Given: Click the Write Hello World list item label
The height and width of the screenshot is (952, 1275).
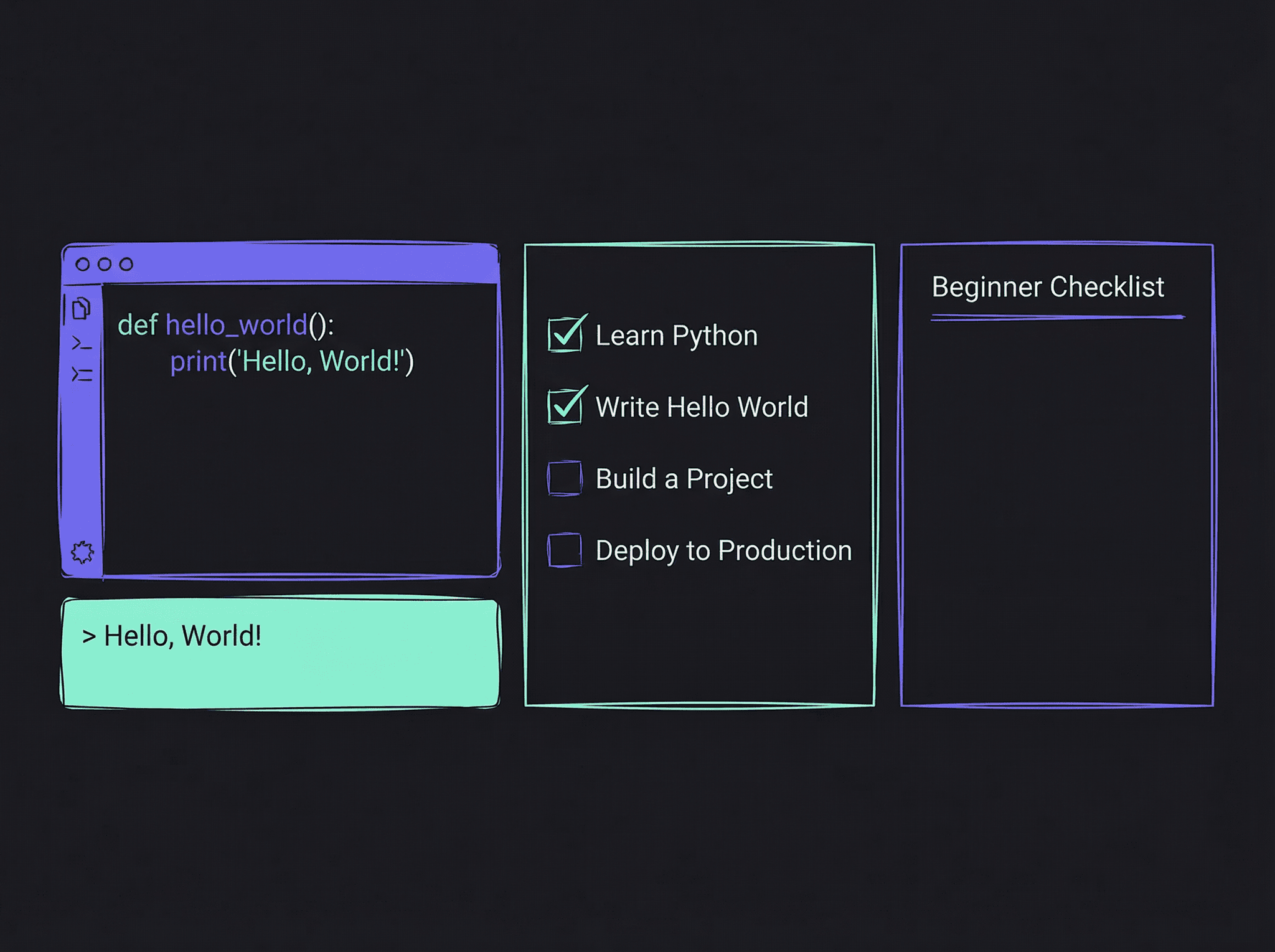Looking at the screenshot, I should [702, 407].
